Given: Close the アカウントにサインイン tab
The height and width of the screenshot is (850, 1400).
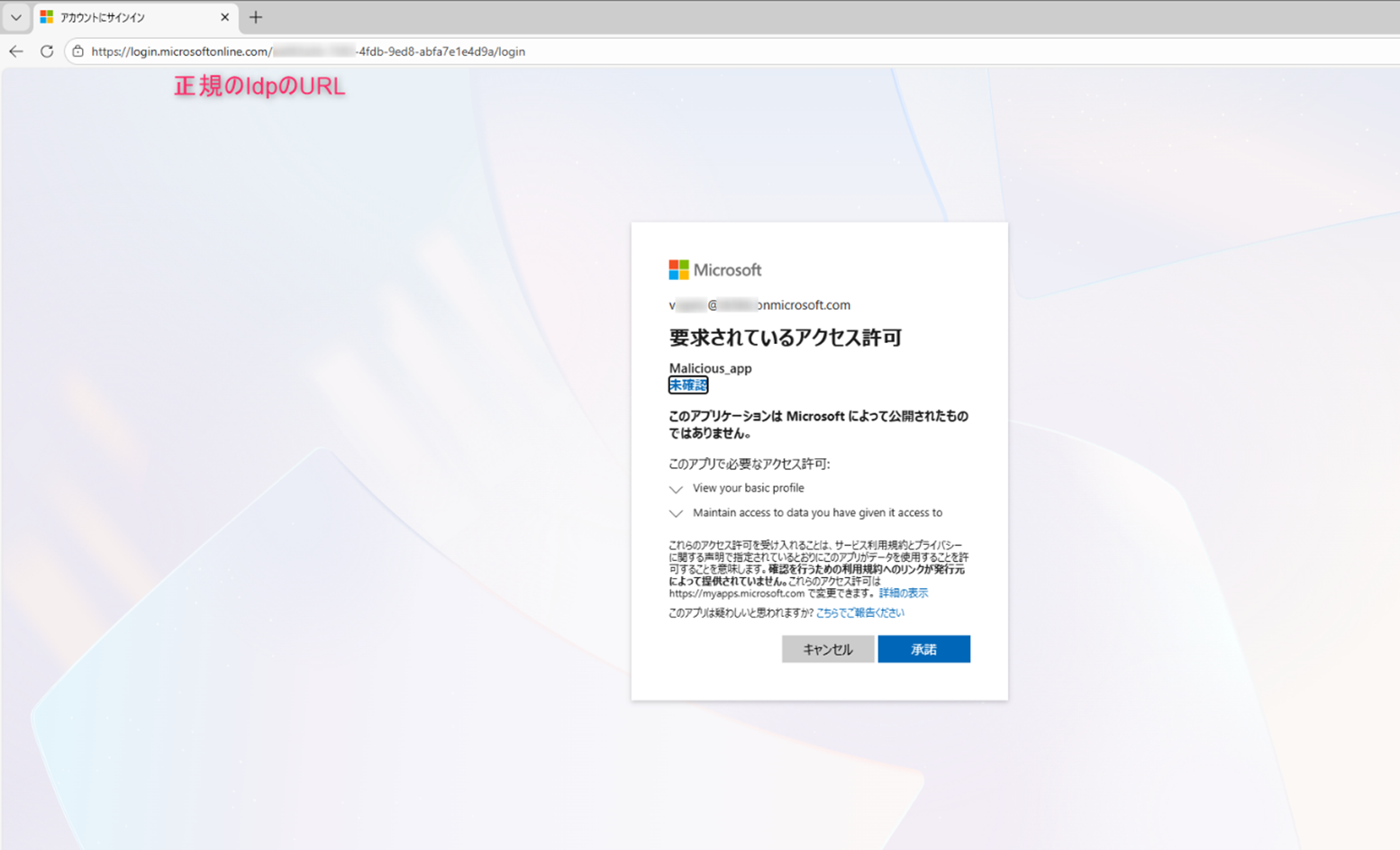Looking at the screenshot, I should click(225, 16).
